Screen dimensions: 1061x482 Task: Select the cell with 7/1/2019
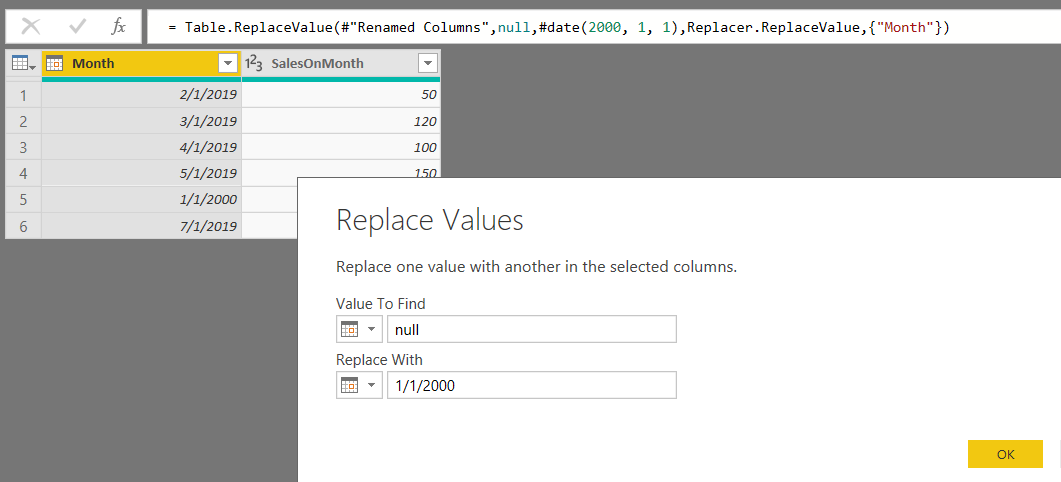point(141,225)
